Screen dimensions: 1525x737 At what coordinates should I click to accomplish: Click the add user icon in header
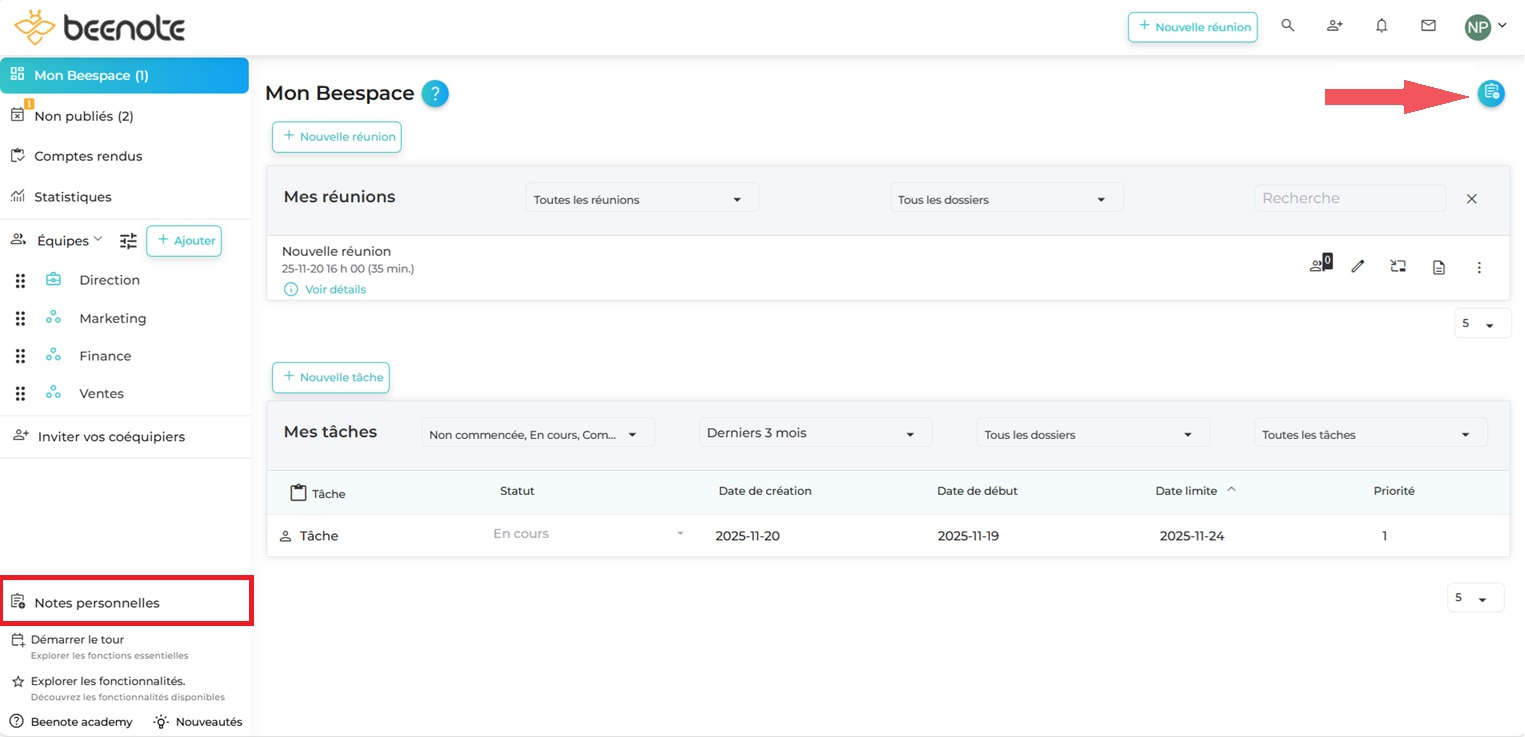click(x=1334, y=26)
